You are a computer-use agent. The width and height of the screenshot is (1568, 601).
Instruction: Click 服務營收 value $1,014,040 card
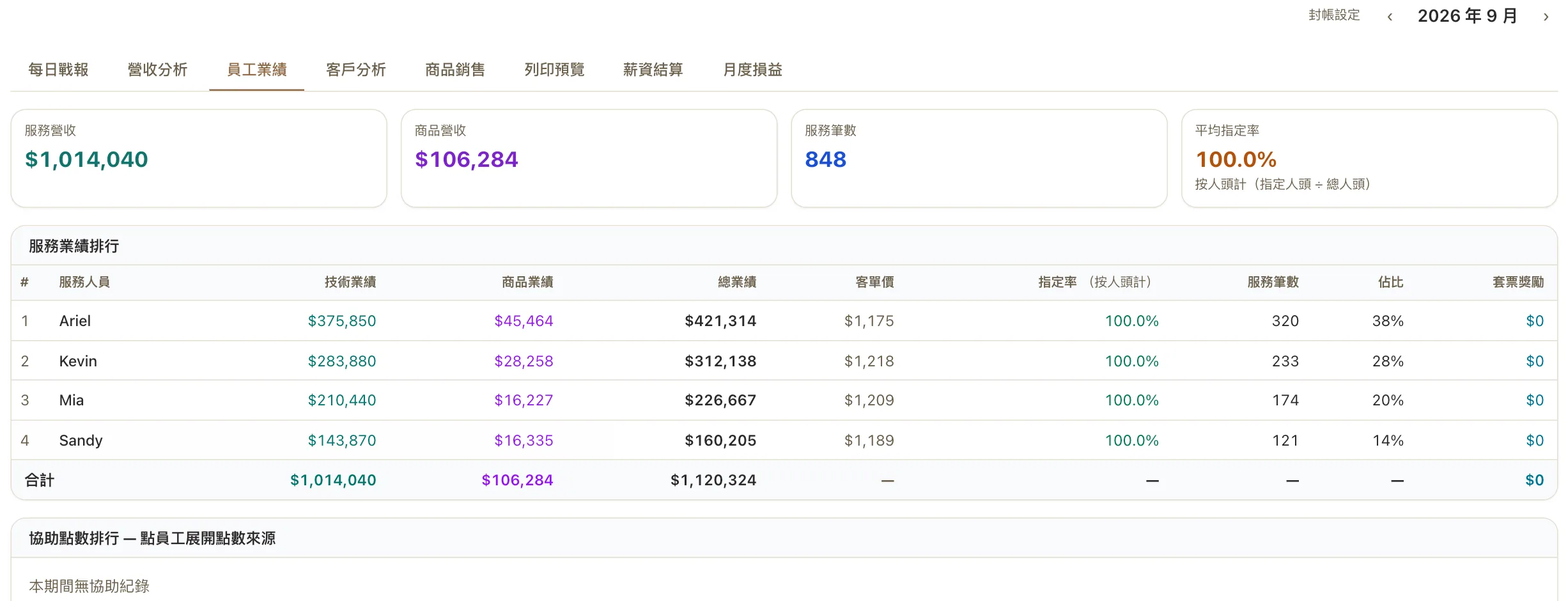point(199,158)
